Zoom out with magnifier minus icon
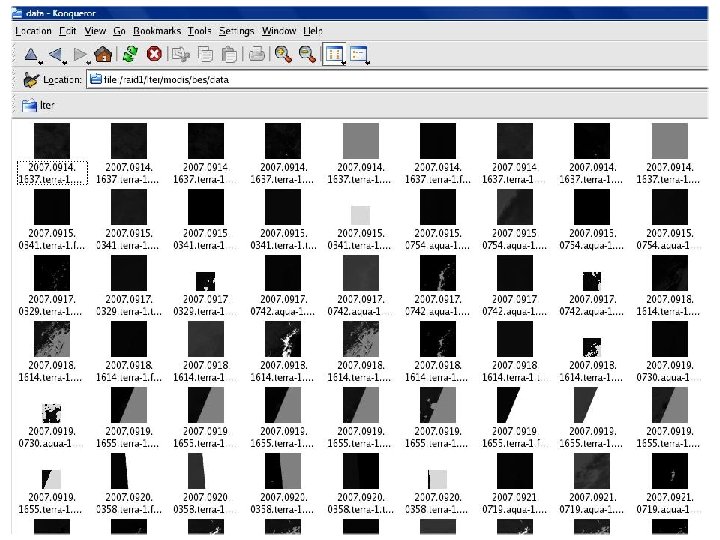 coord(307,55)
